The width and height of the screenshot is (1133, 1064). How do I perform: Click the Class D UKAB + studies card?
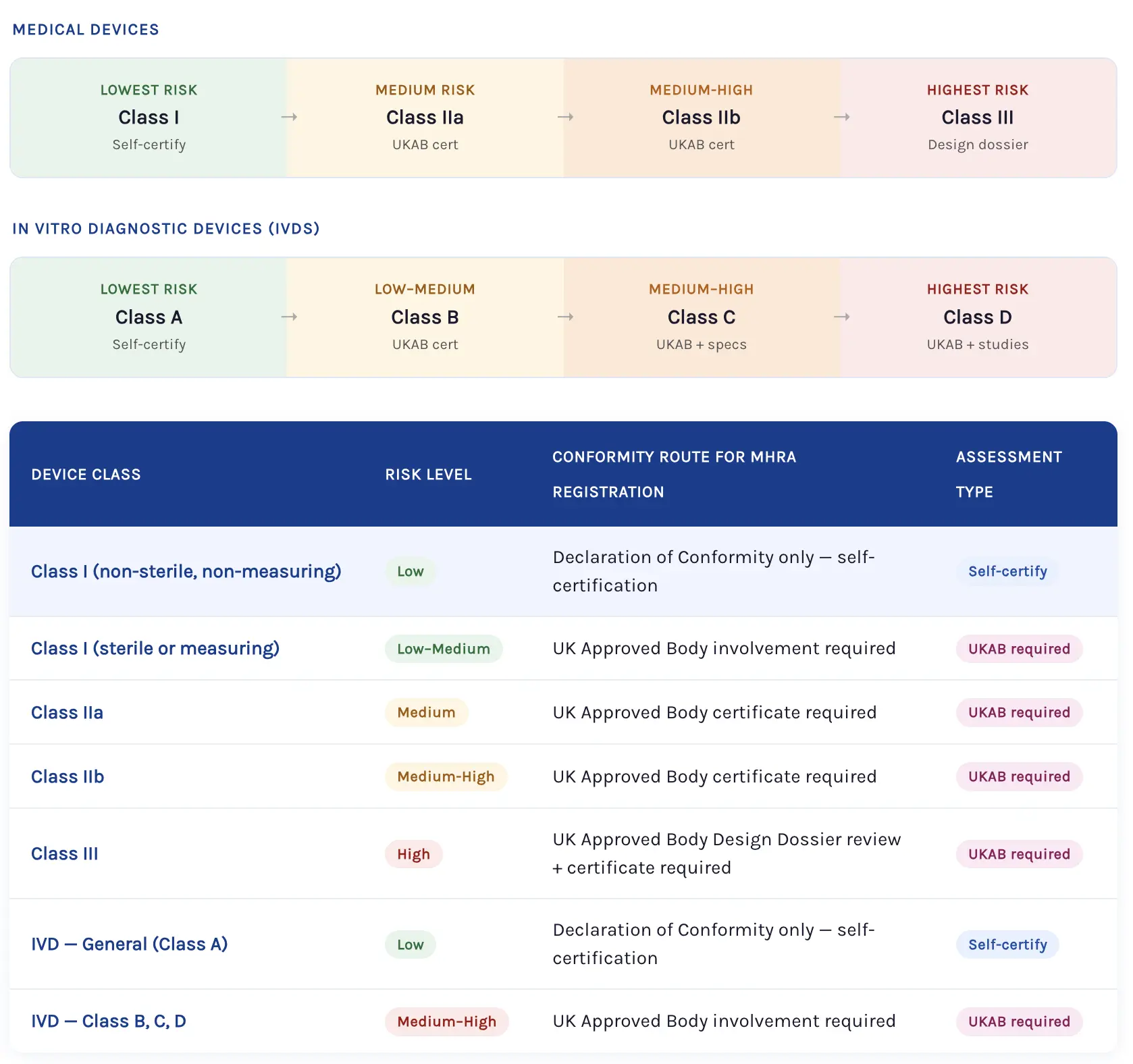pos(978,317)
